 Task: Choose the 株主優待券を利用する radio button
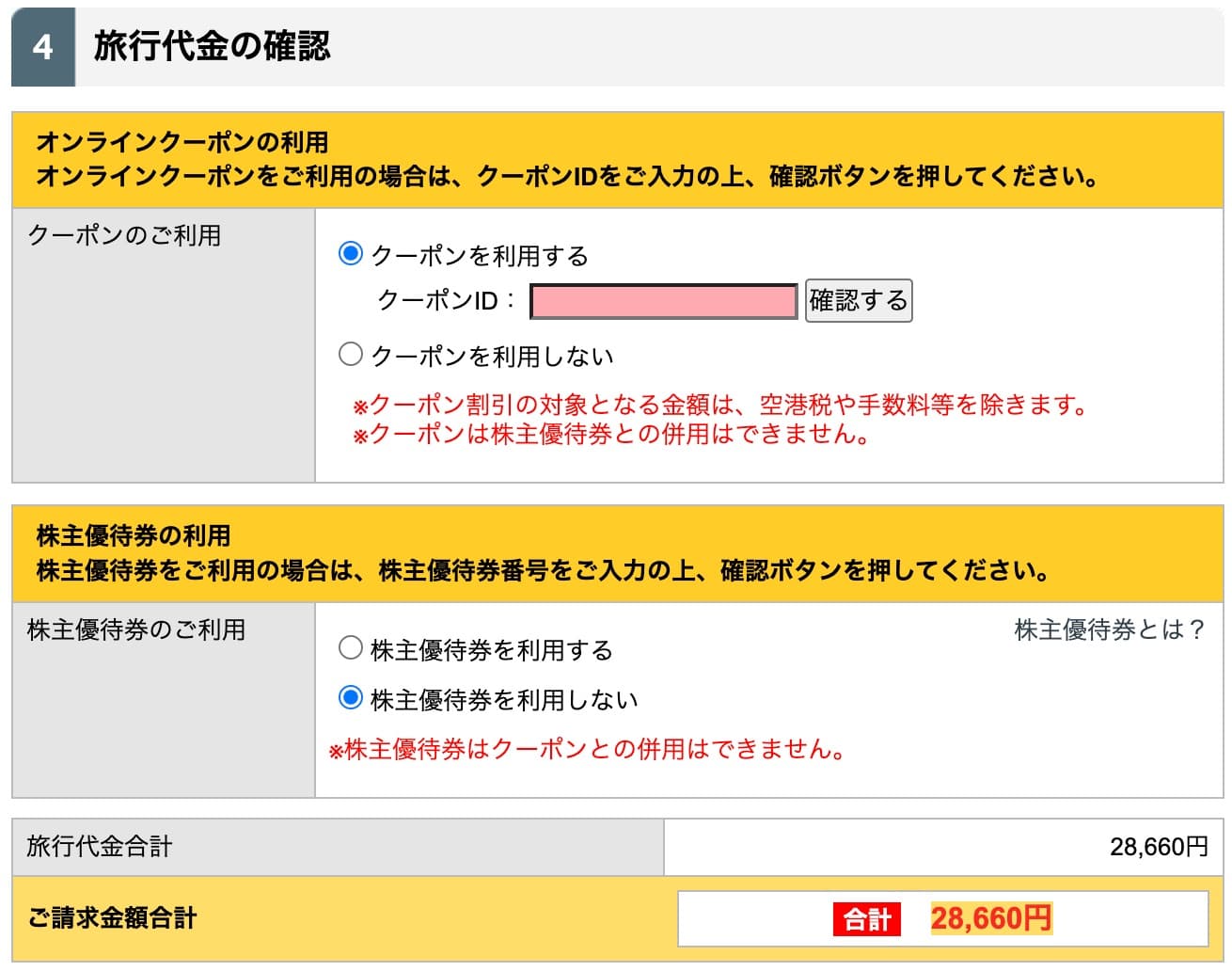click(x=350, y=648)
